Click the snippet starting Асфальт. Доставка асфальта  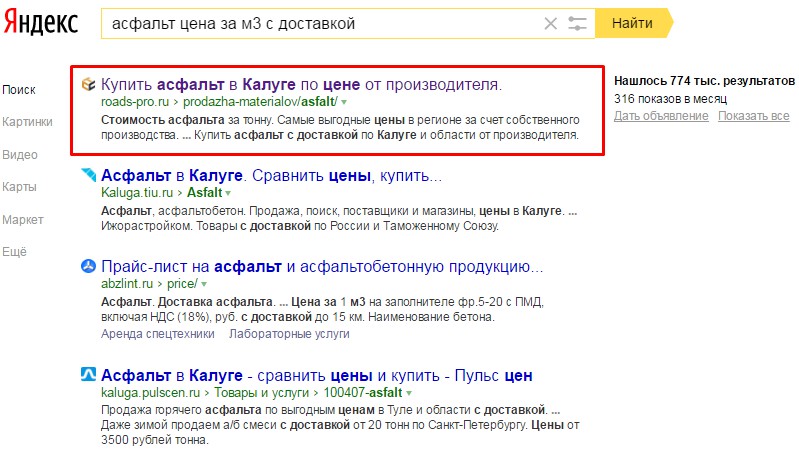pos(322,309)
